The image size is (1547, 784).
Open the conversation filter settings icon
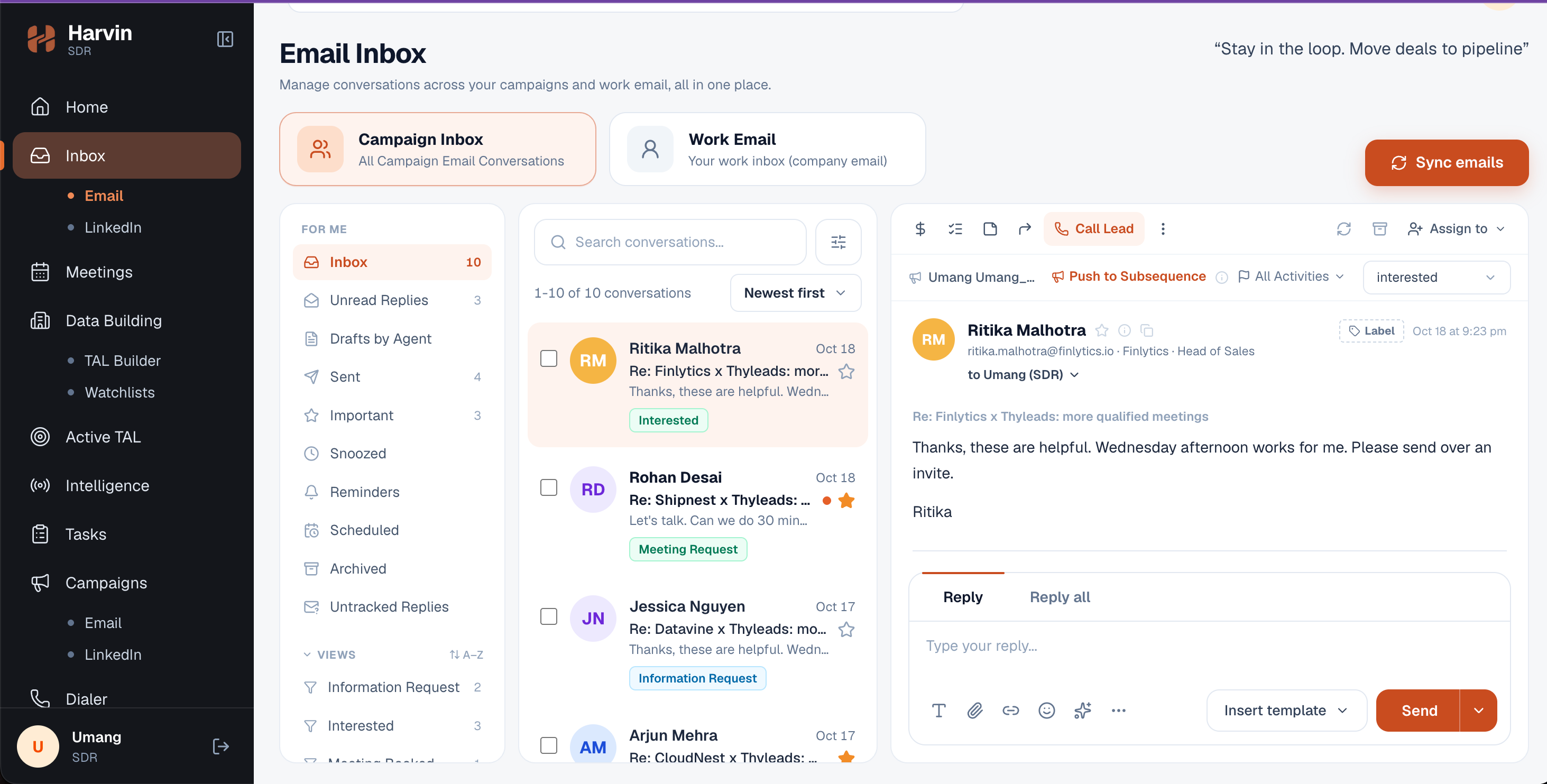click(838, 242)
